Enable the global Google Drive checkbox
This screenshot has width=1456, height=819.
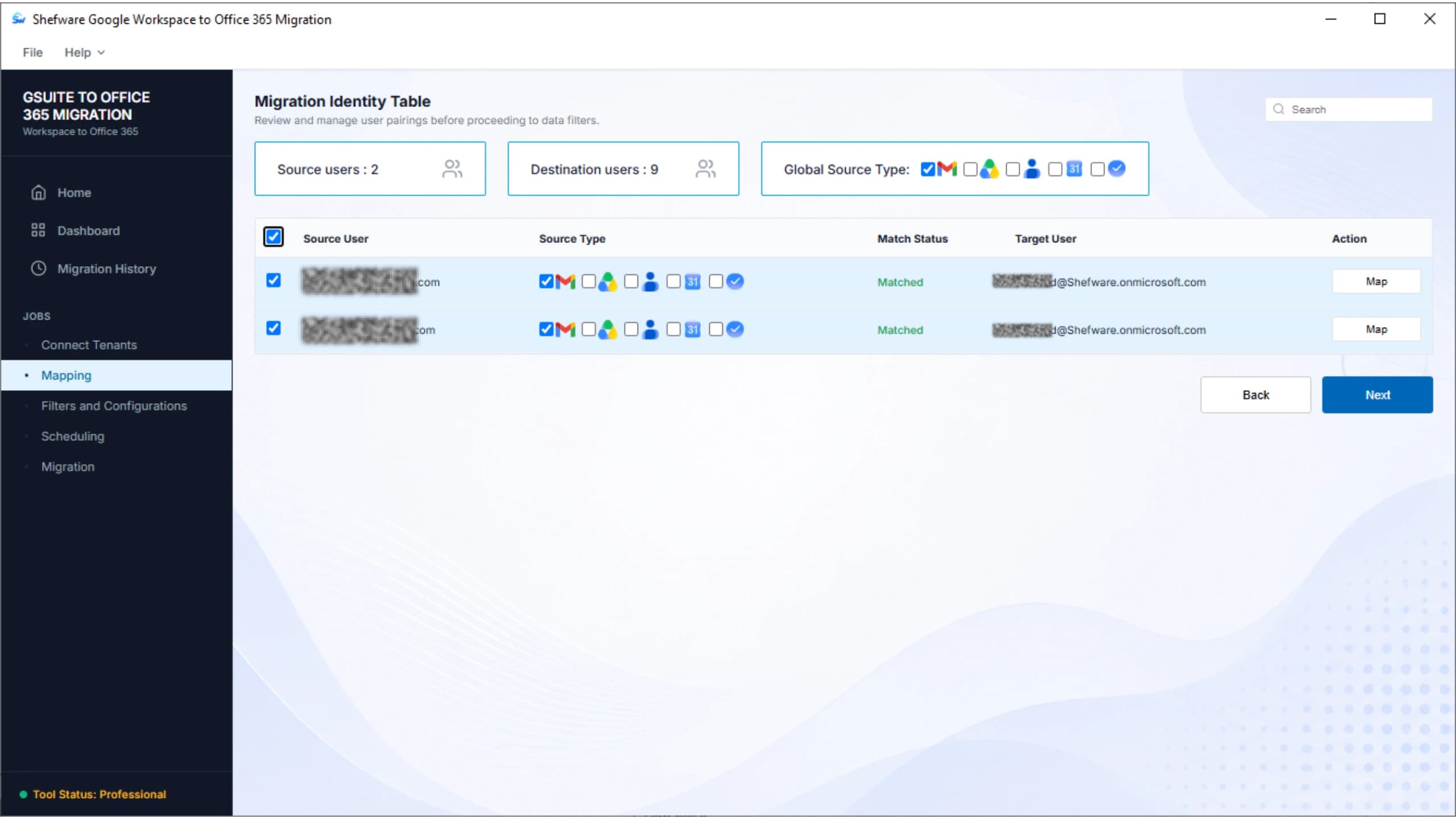point(970,169)
